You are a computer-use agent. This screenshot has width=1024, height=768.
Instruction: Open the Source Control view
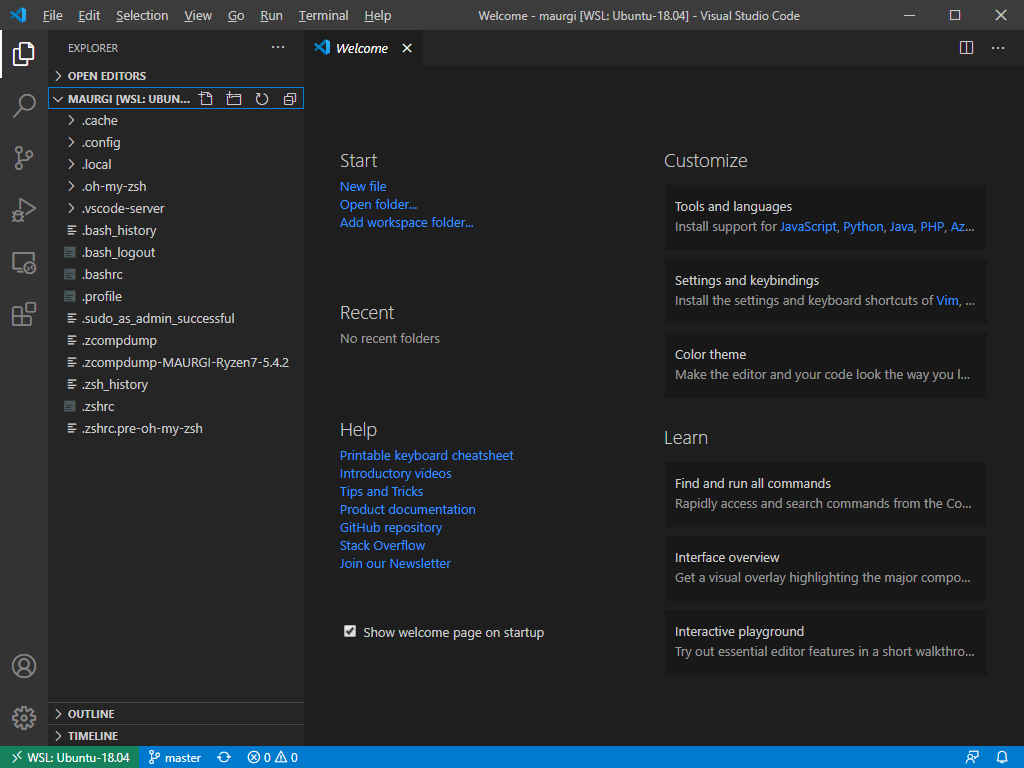click(x=23, y=158)
